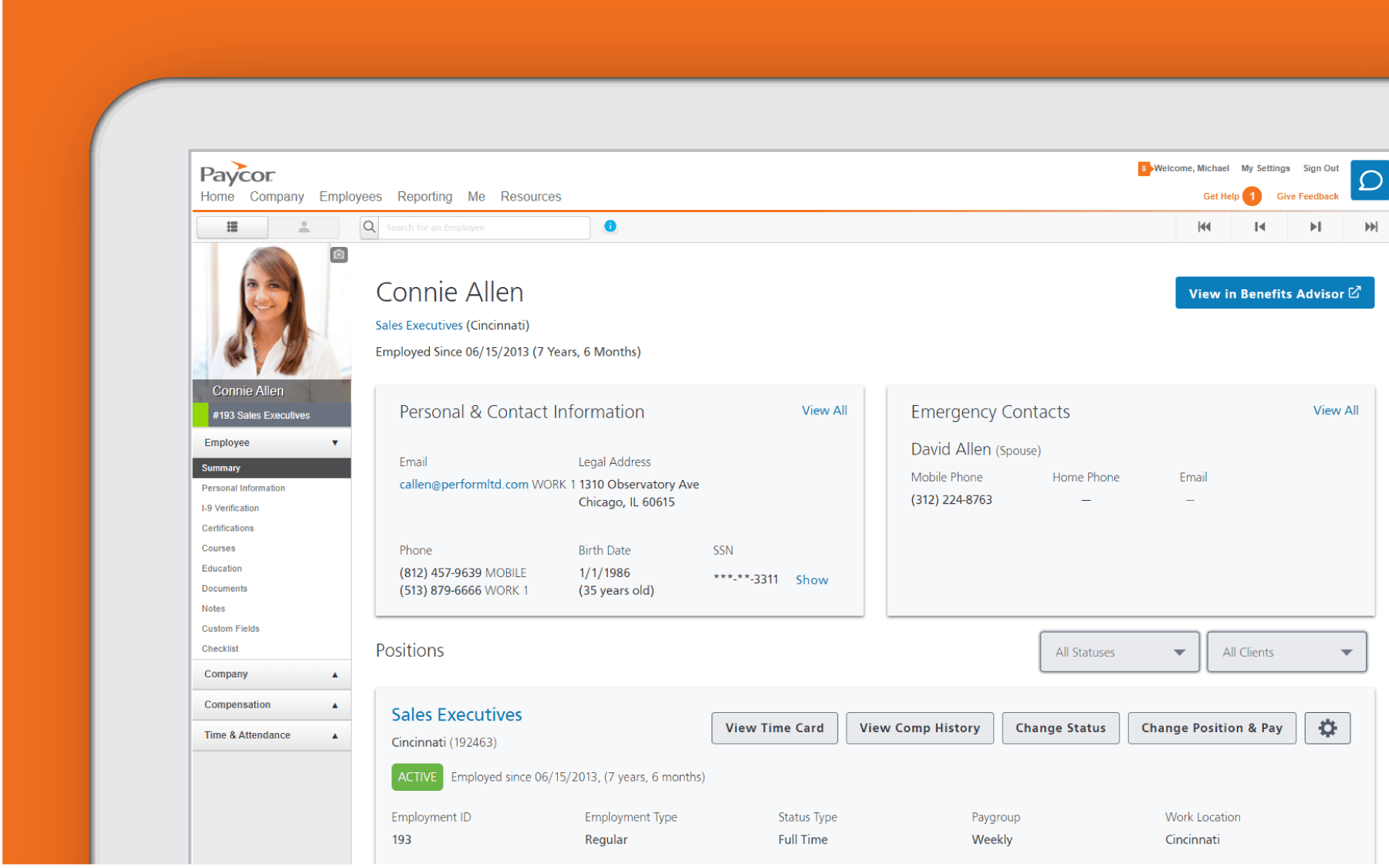Click the ACTIVE status badge

417,777
